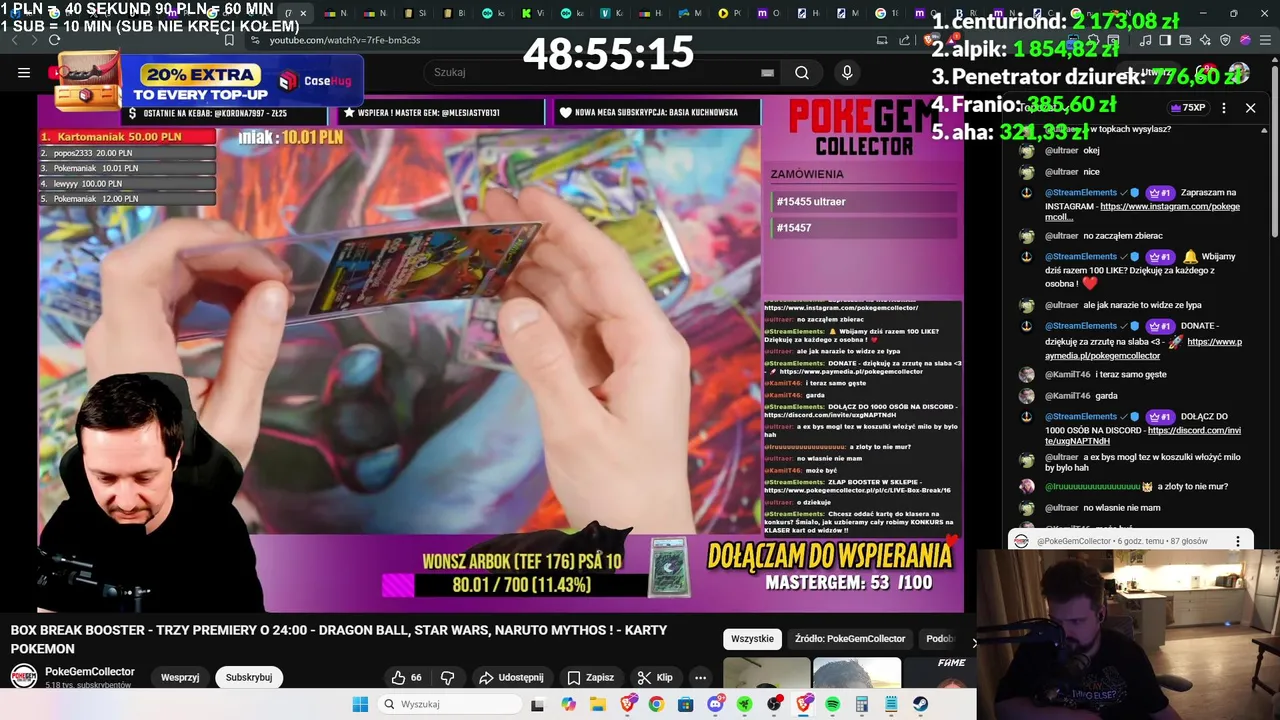Click the Windows taskbar Wyszukaj search box
The height and width of the screenshot is (720, 1280).
click(448, 704)
